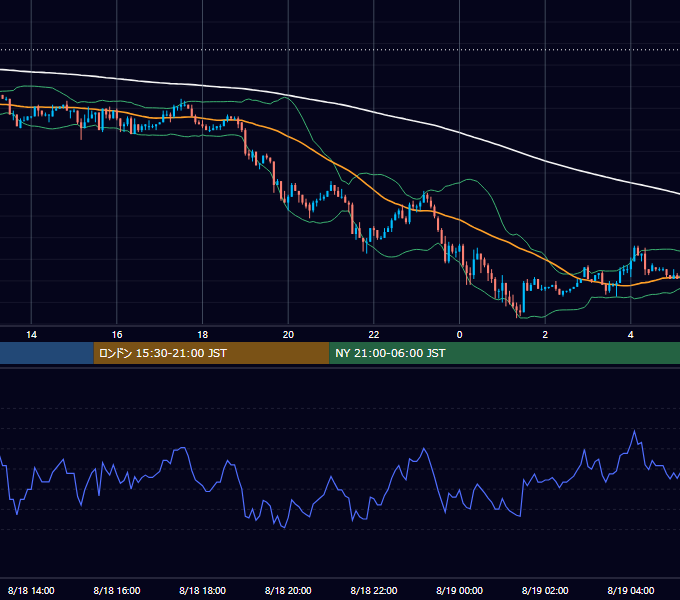The height and width of the screenshot is (600, 680).
Task: Click the 8/18 18:00 date label
Action: click(203, 590)
